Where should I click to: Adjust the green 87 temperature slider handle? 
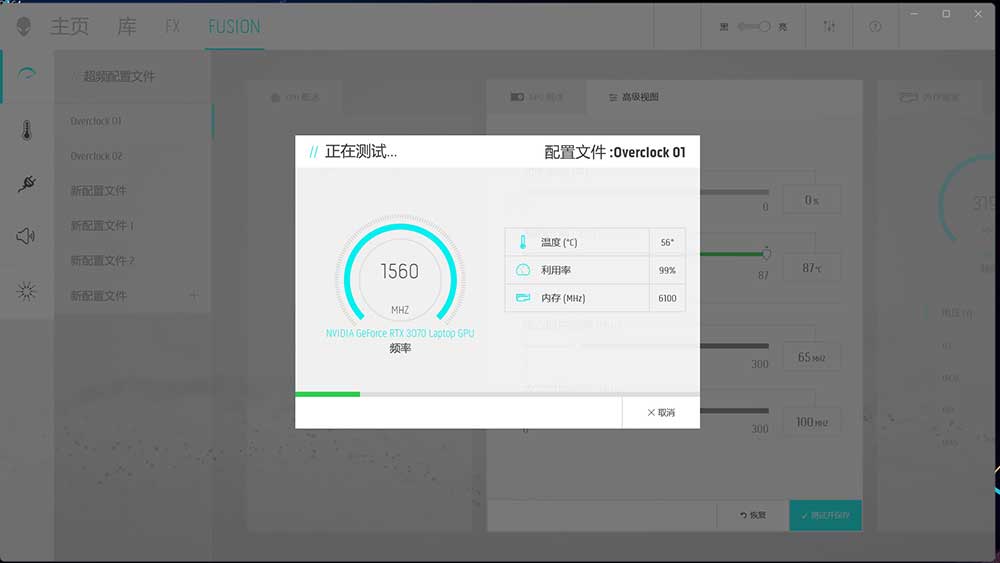pos(766,254)
